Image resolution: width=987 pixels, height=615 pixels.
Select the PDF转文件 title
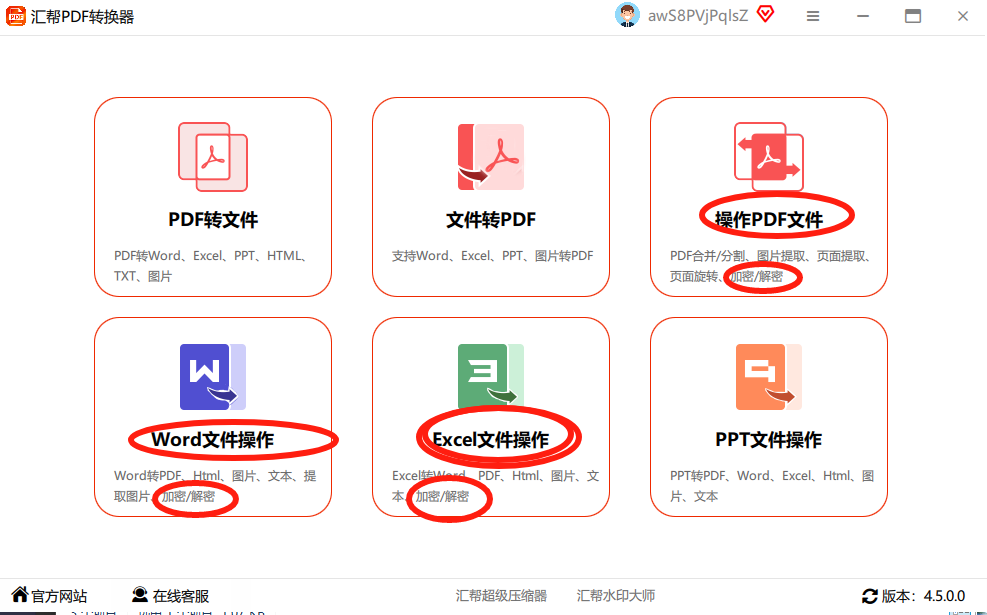tap(213, 220)
